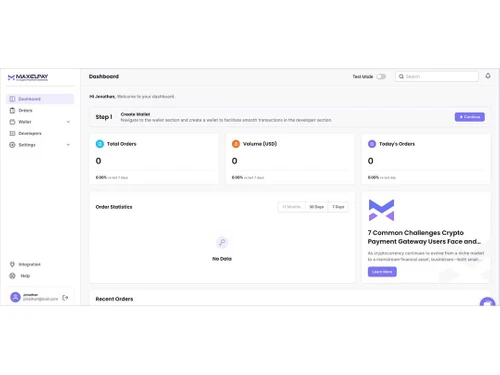Click the Total Orders blue icon
Viewport: 500px width, 375px height.
[100, 144]
